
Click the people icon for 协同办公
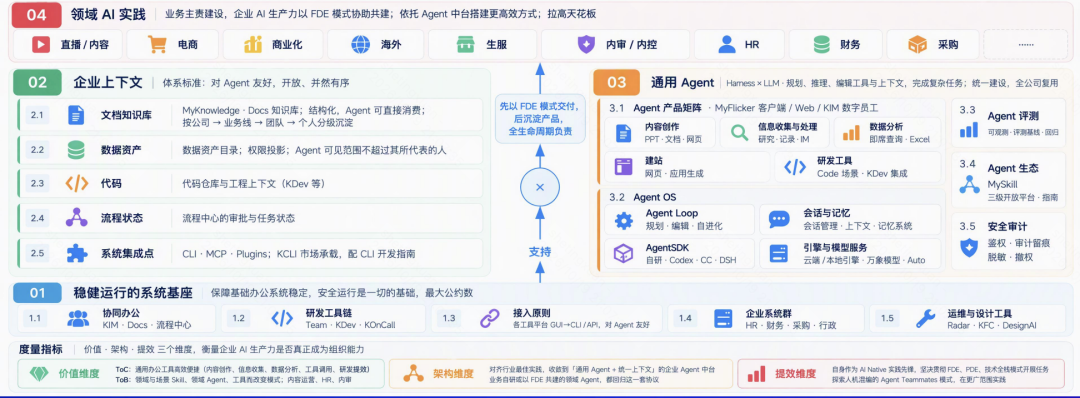pos(78,318)
